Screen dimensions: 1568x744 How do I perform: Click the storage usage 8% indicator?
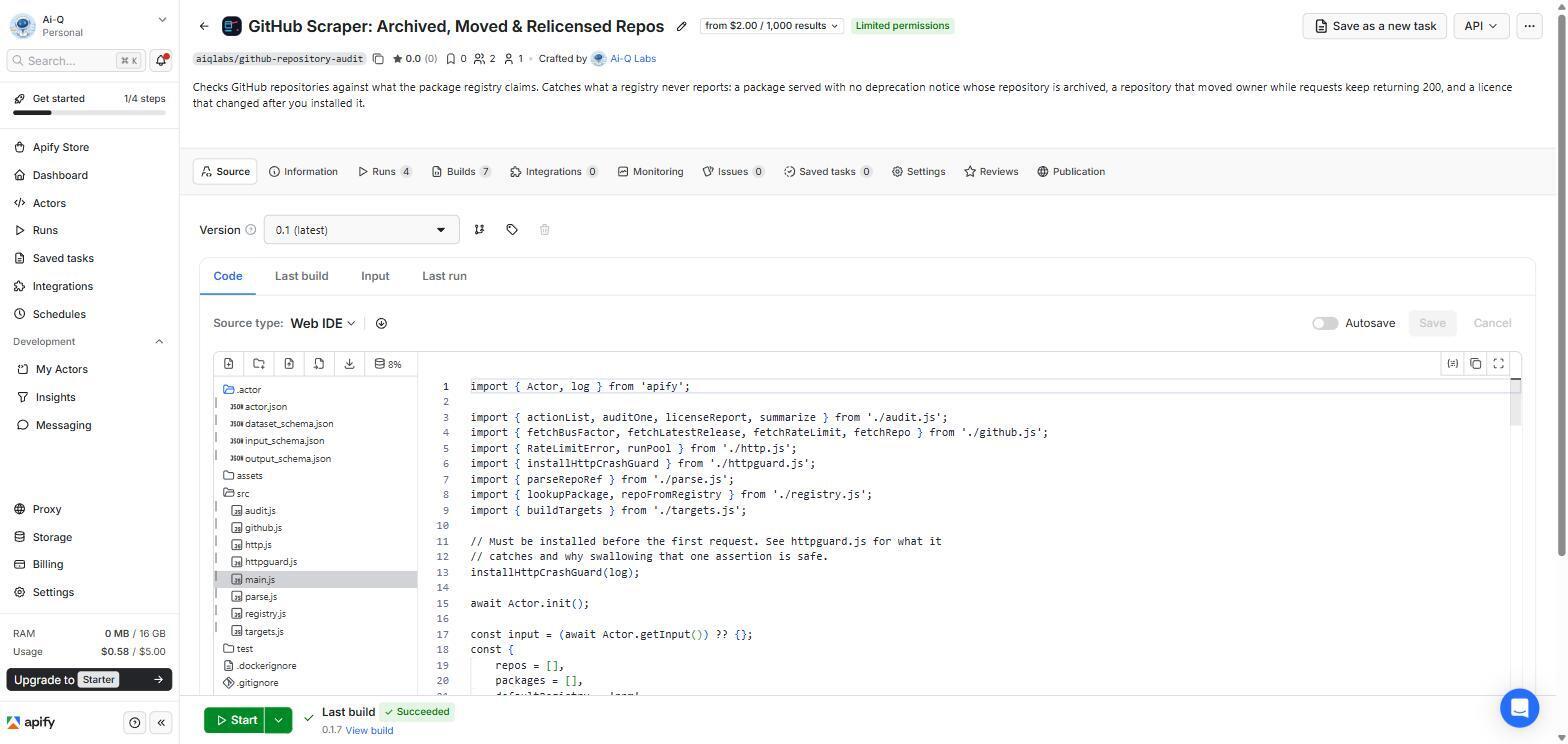[388, 364]
